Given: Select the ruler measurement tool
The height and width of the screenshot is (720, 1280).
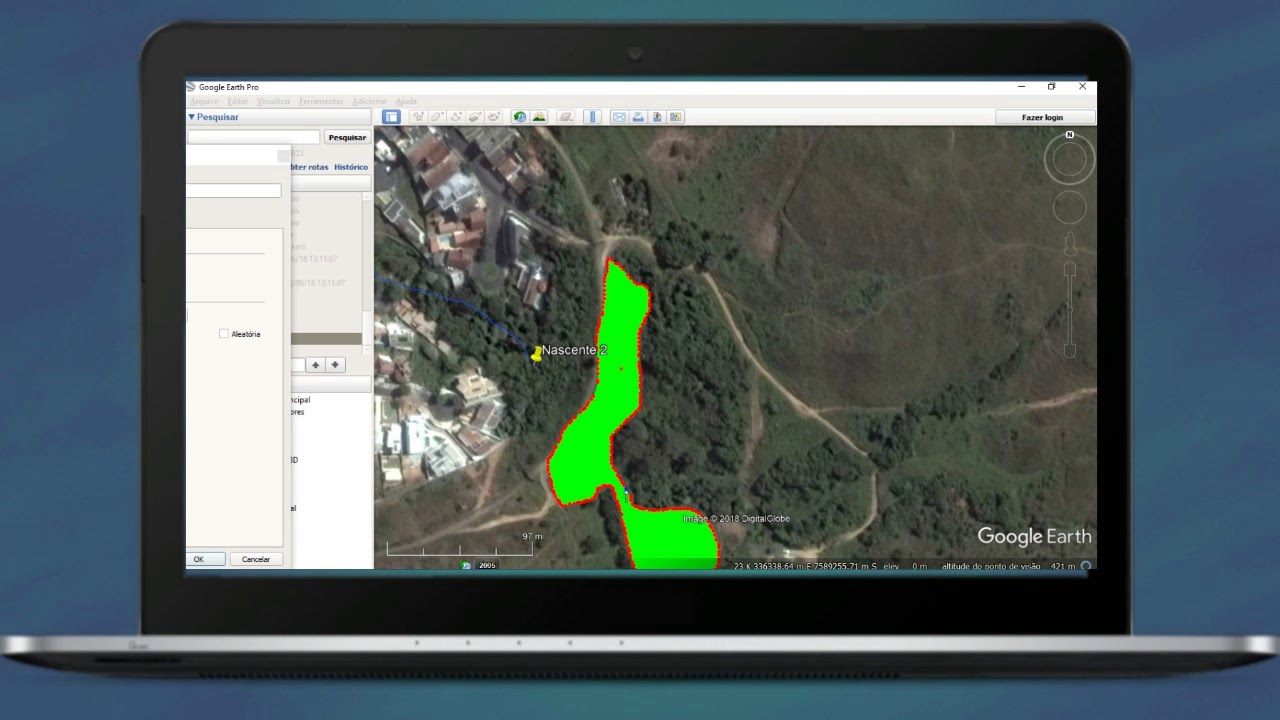Looking at the screenshot, I should coord(592,117).
